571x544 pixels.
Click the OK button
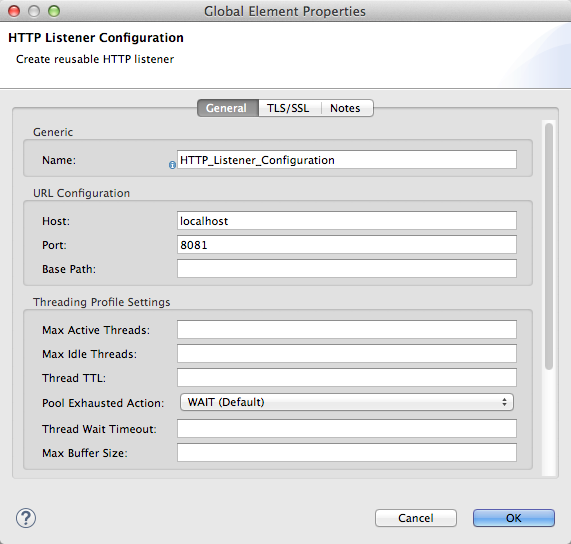(x=514, y=518)
